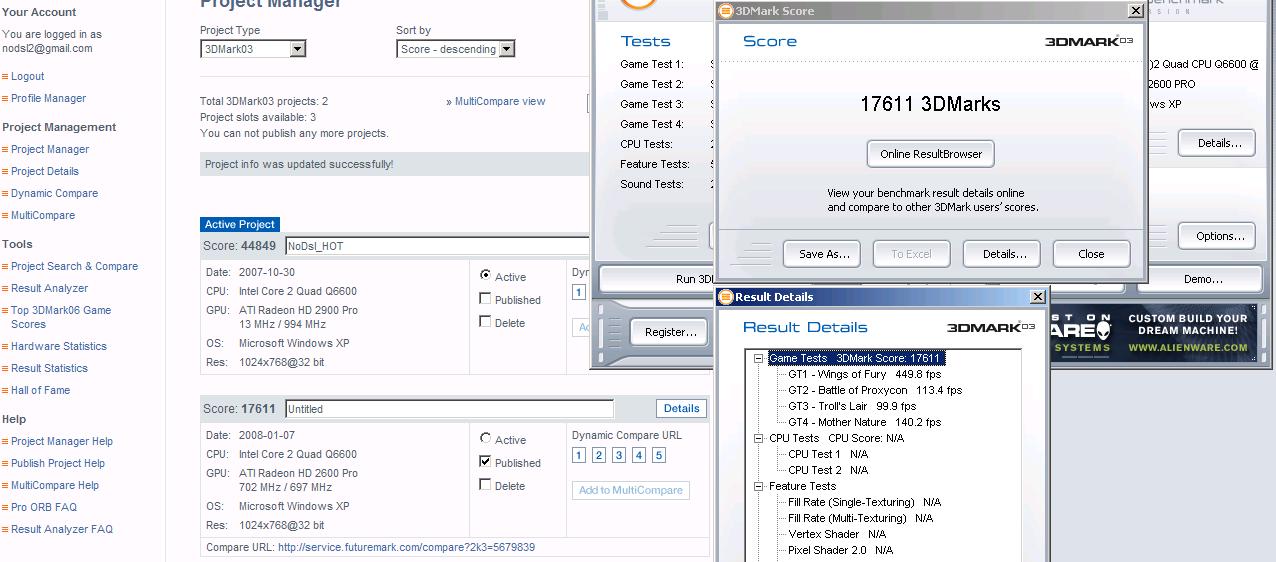Collapse the Feature Tests tree node
Viewport: 1276px width, 562px height.
(x=759, y=486)
